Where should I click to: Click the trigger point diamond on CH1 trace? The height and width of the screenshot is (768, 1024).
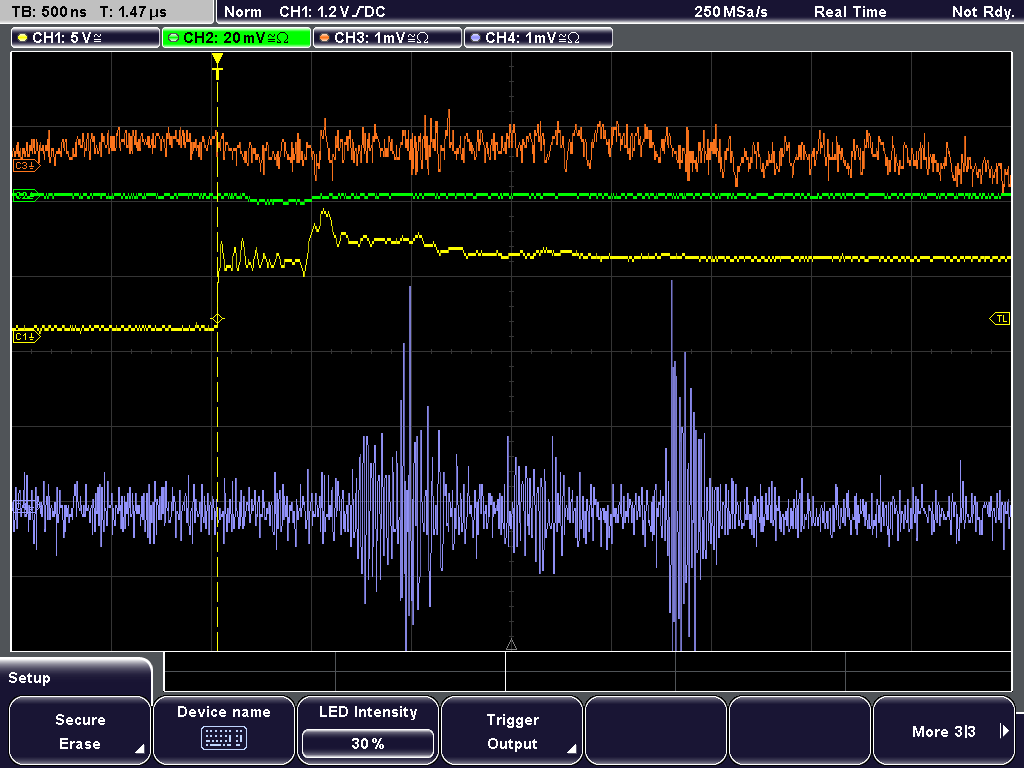point(217,319)
